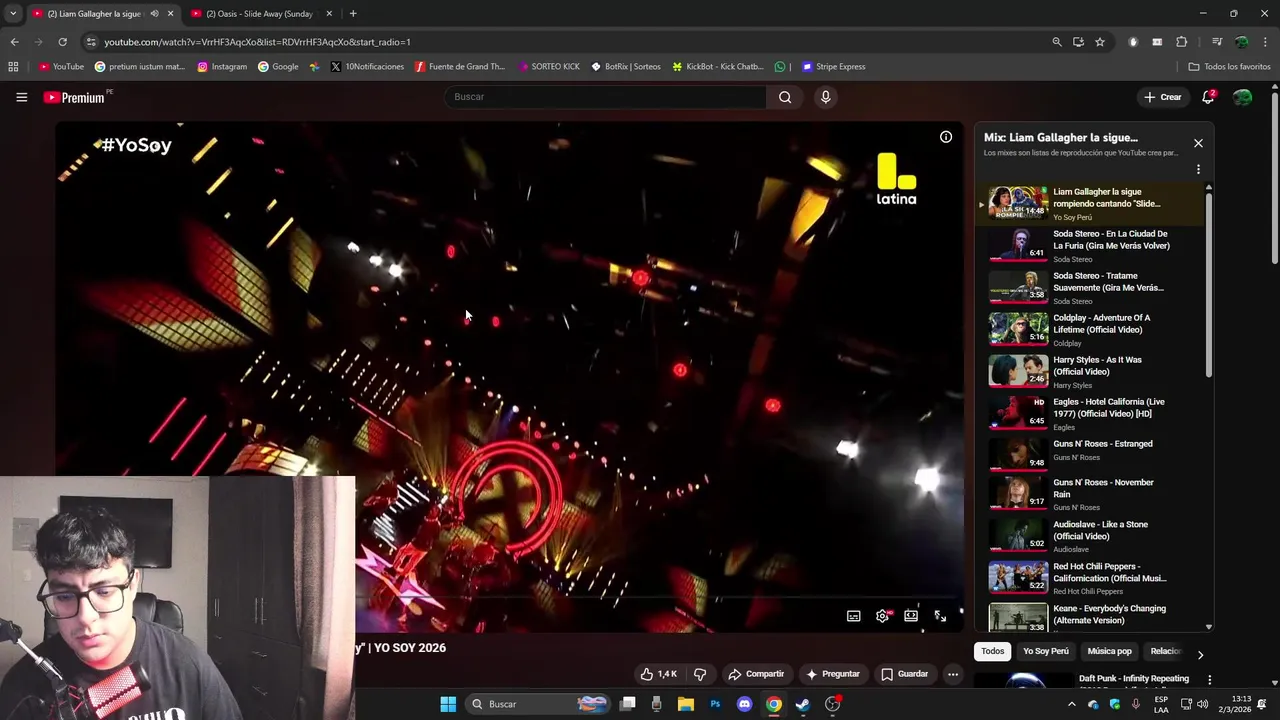Open a new browser tab
1280x720 pixels.
click(353, 13)
